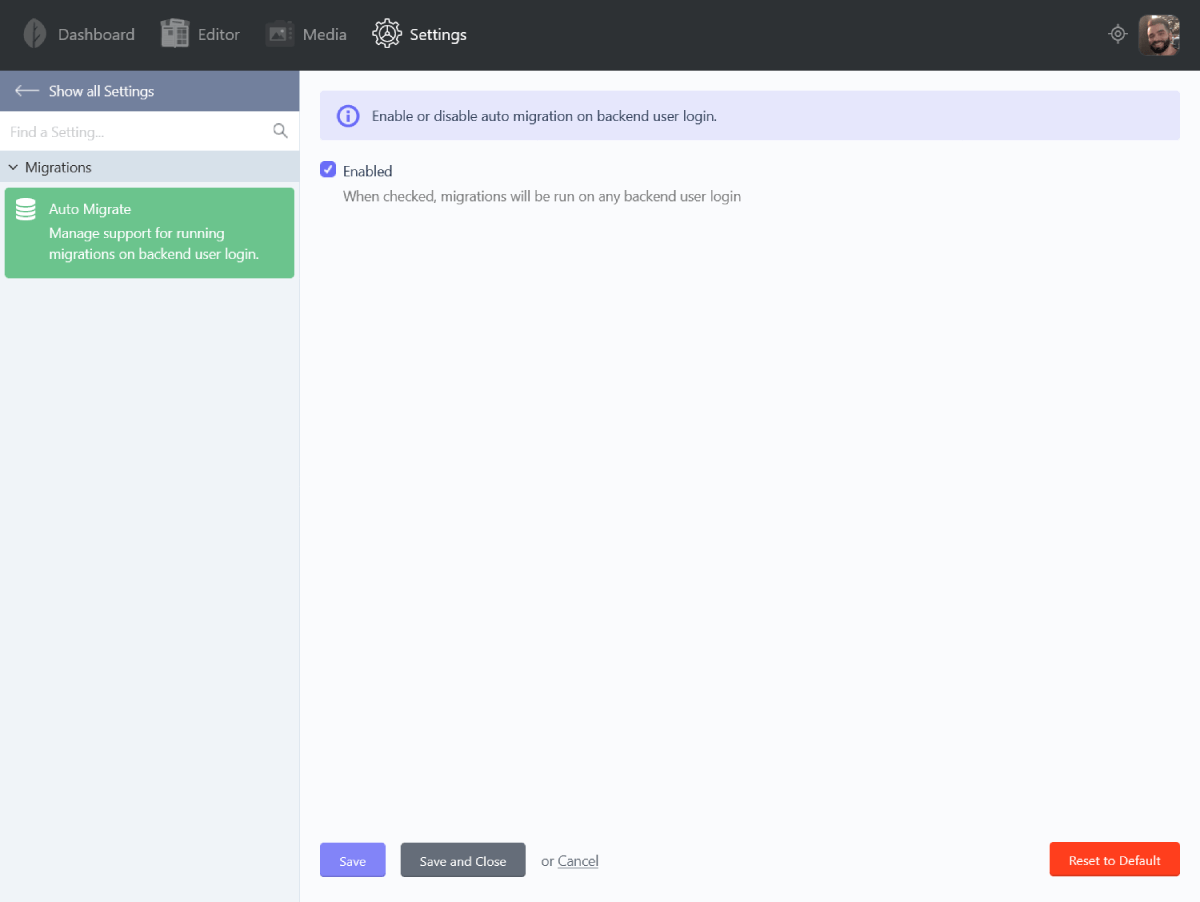Go to Editor menu label
This screenshot has height=902, width=1200.
pyautogui.click(x=219, y=34)
